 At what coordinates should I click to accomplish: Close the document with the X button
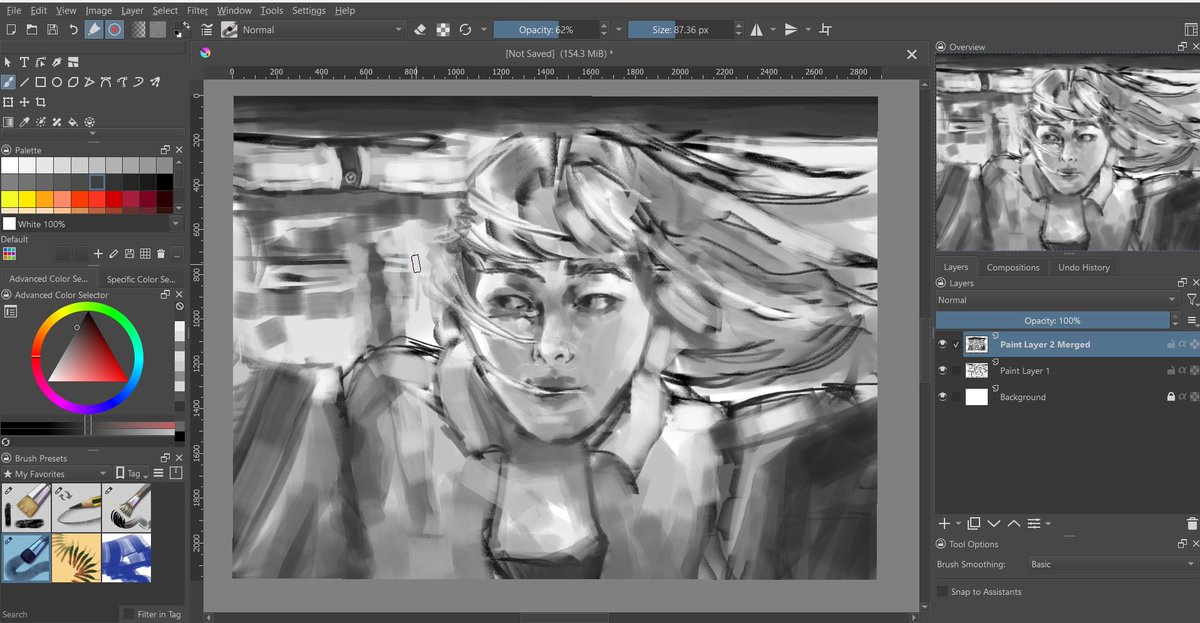point(911,54)
